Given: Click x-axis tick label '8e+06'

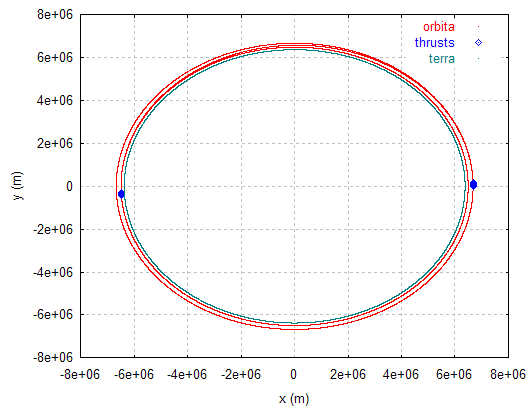Looking at the screenshot, I should (x=508, y=374).
